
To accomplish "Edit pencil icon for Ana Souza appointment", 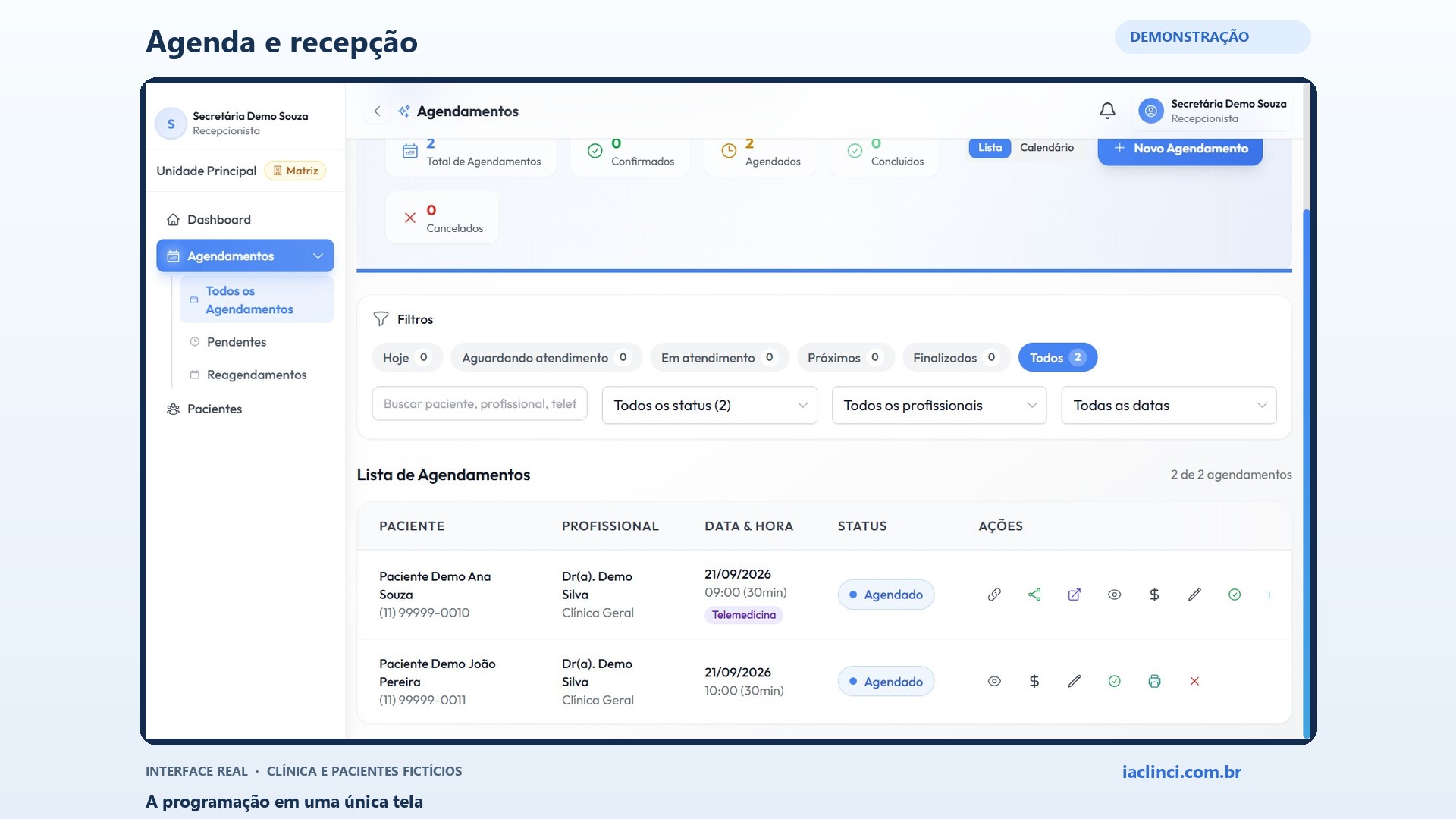I will 1194,595.
